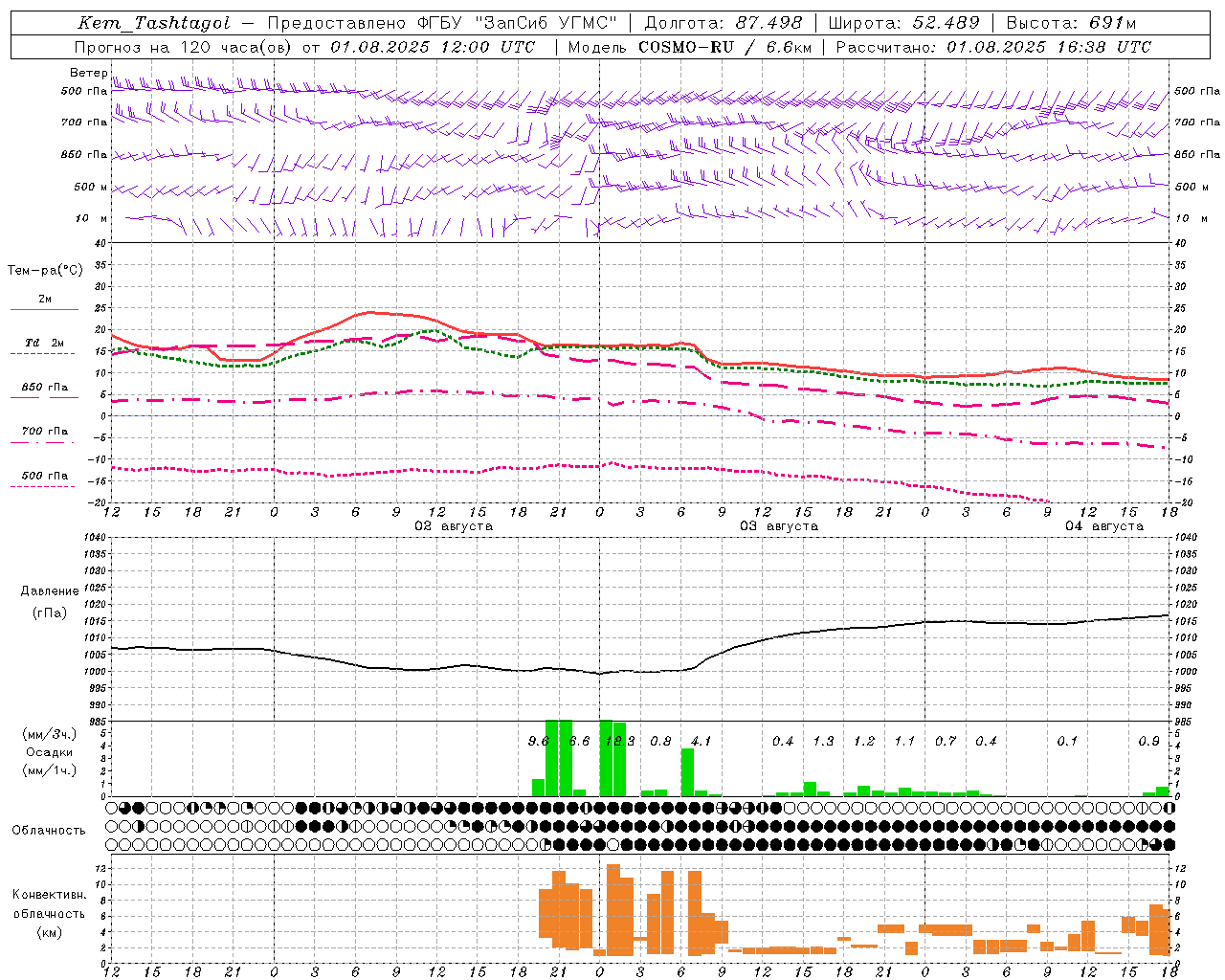This screenshot has width=1225, height=980.
Task: Click the 500 м wind level label on left
Action: click(x=91, y=187)
